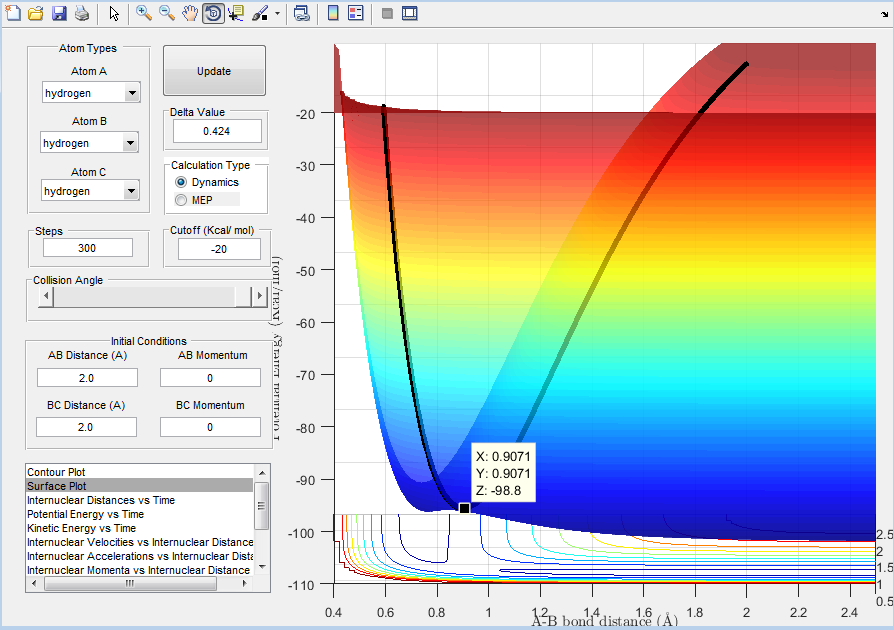
Task: Select the Dynamics calculation type
Action: [181, 182]
